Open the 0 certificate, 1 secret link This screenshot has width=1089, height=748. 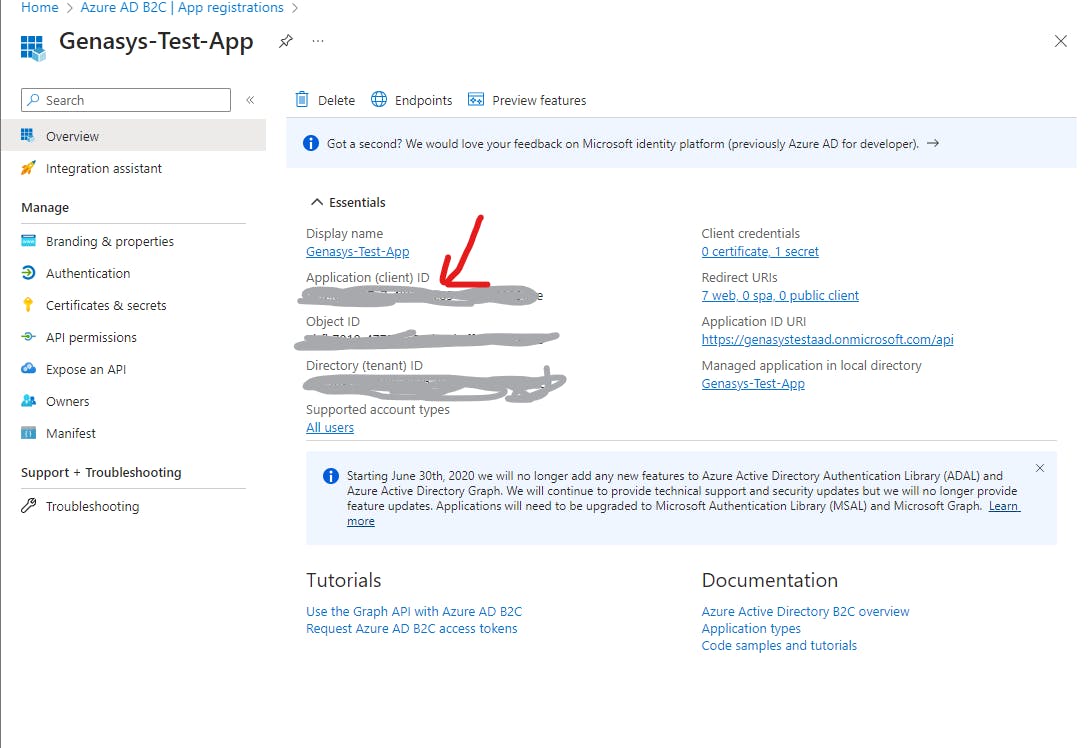coord(760,251)
